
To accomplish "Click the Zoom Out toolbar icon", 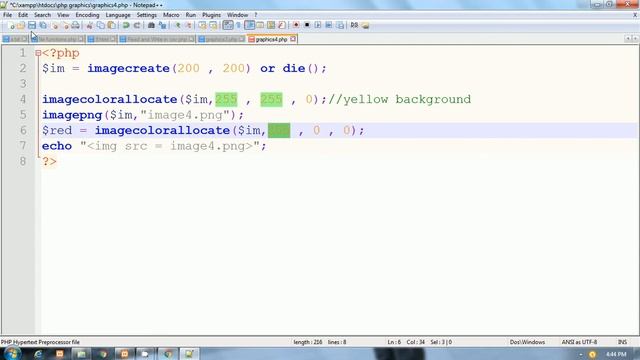I will (188, 25).
